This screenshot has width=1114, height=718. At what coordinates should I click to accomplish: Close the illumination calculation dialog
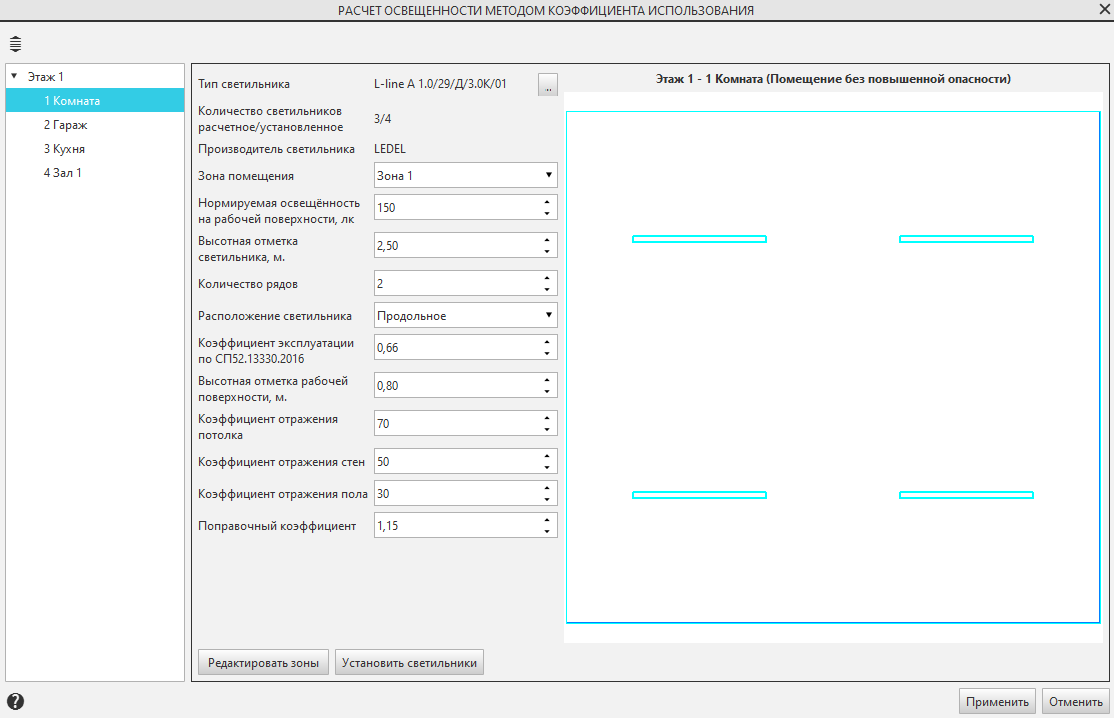[x=1103, y=10]
